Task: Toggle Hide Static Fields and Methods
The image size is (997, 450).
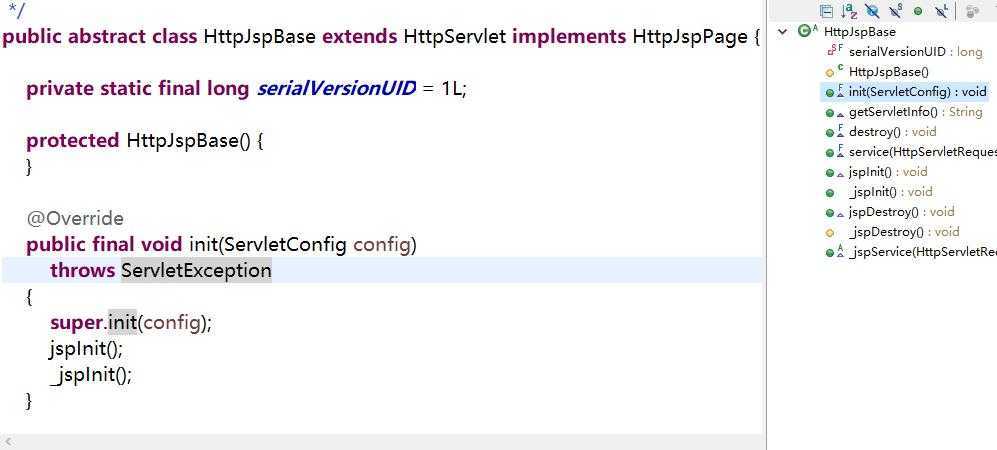Action: coord(895,10)
